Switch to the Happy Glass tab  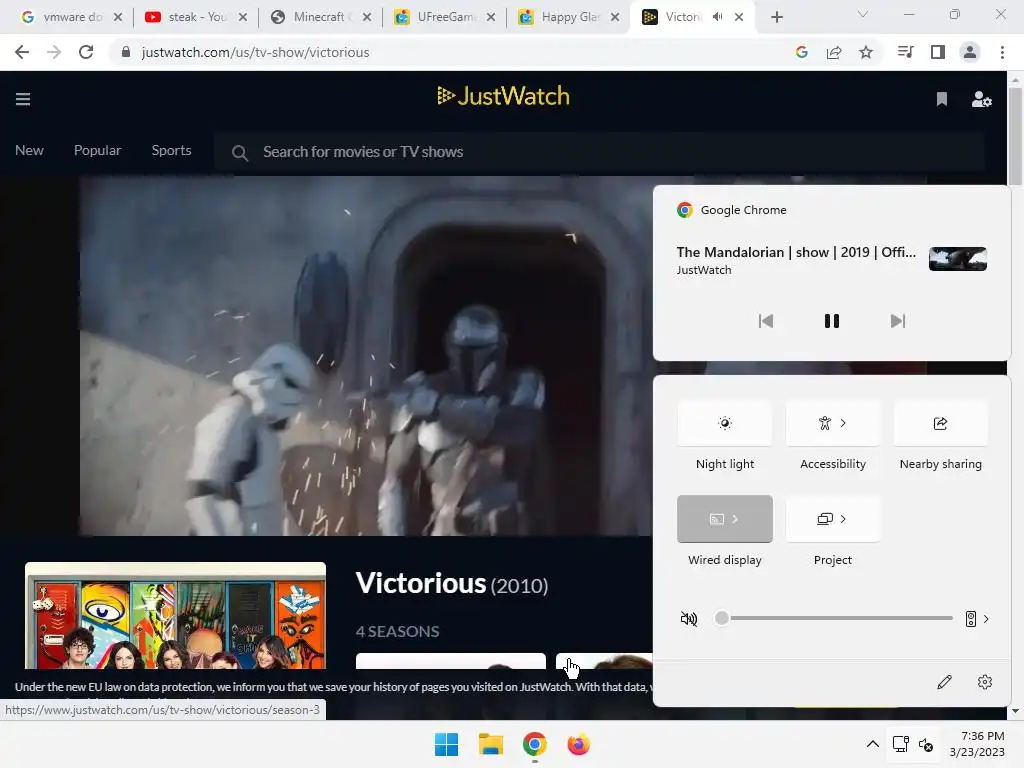point(568,17)
